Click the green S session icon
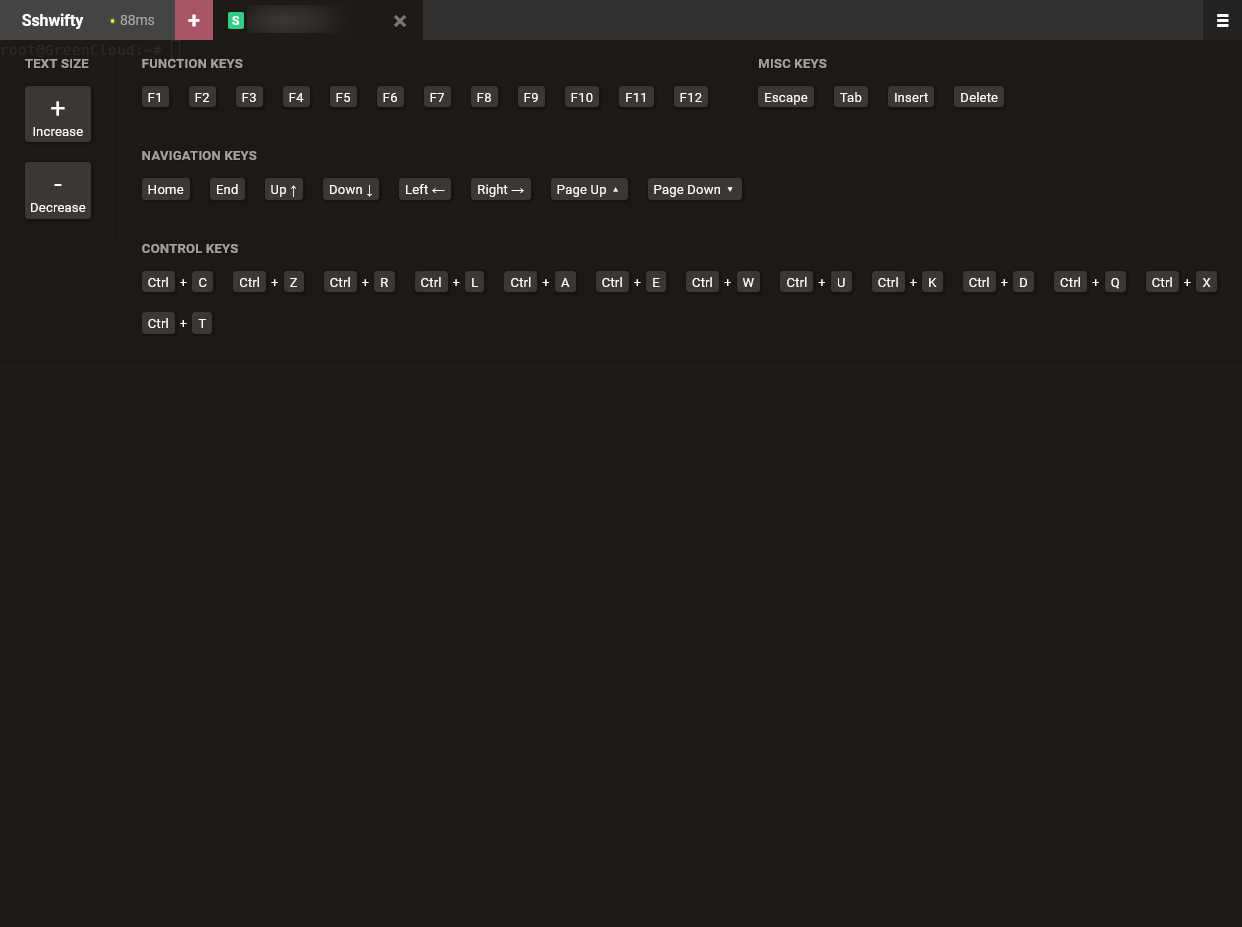 coord(236,20)
